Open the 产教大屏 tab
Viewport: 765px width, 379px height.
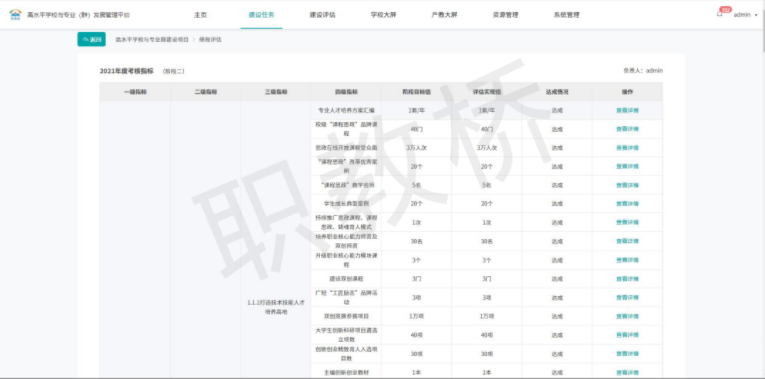(444, 15)
